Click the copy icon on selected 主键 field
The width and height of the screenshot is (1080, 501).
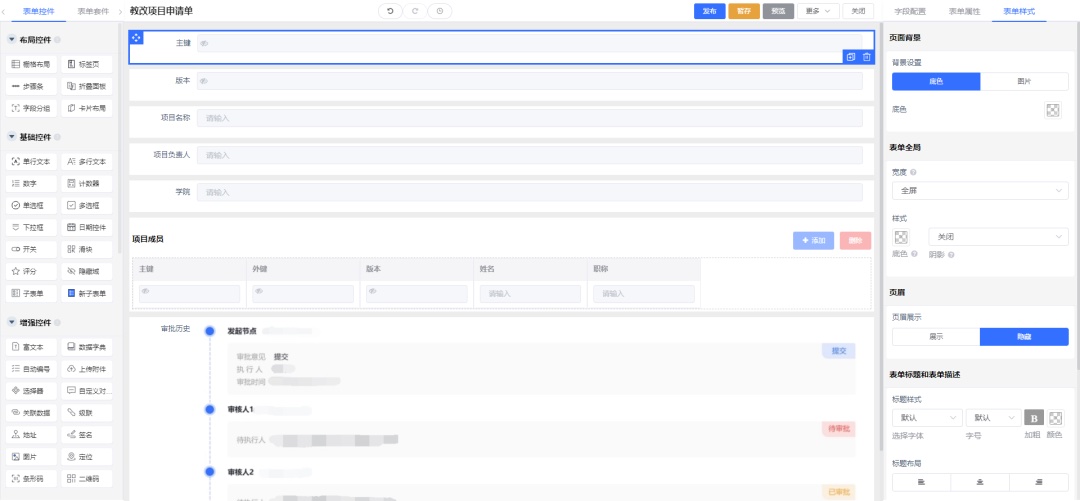851,57
